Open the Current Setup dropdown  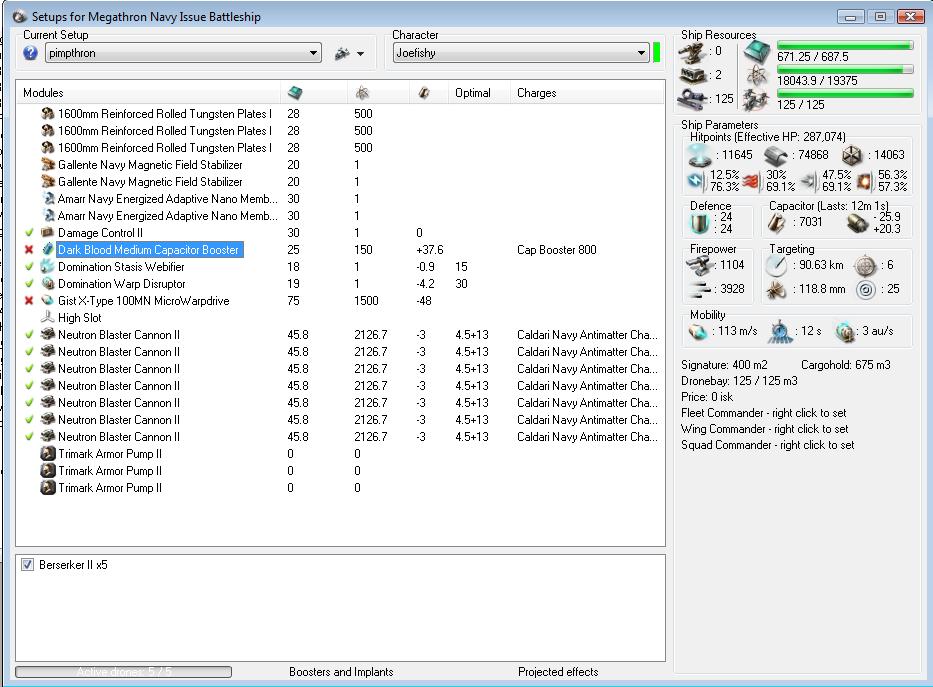pos(313,54)
